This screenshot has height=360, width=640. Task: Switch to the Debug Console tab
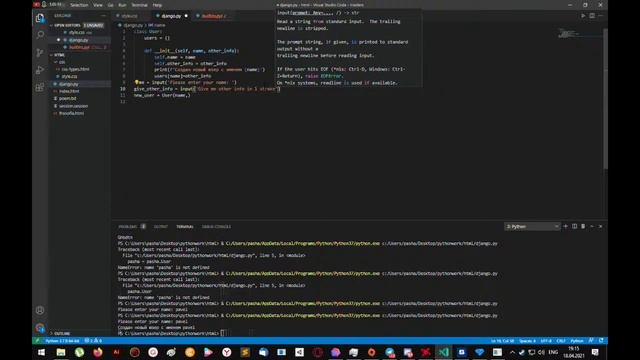point(216,227)
